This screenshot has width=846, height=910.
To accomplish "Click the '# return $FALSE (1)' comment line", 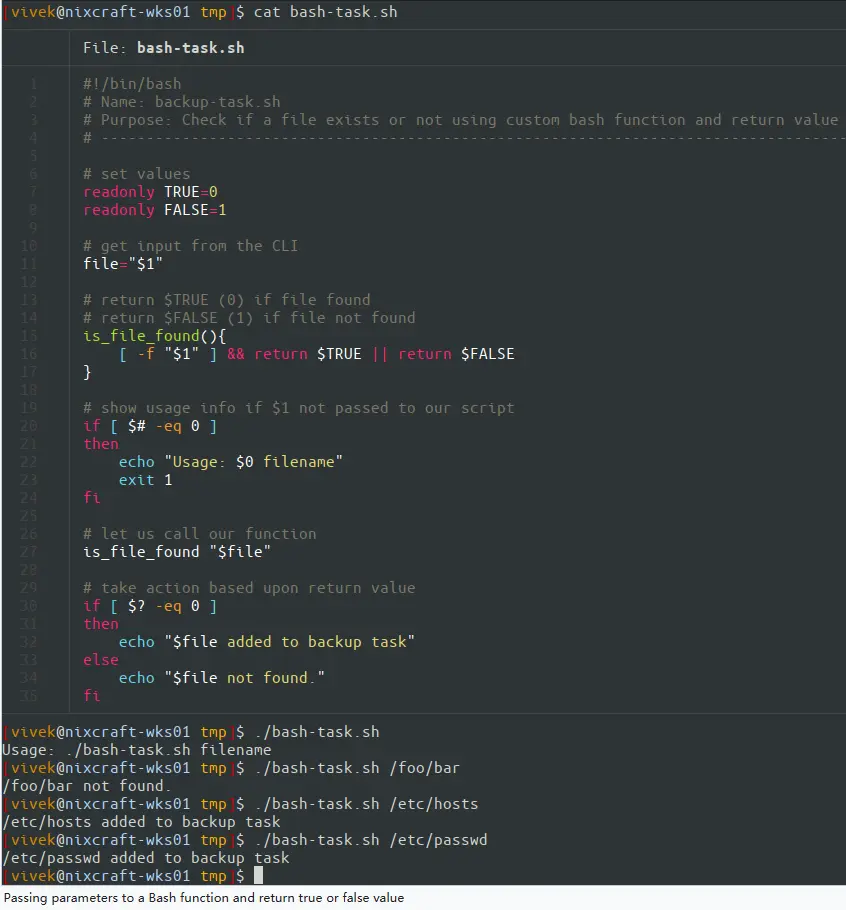I will coord(249,317).
